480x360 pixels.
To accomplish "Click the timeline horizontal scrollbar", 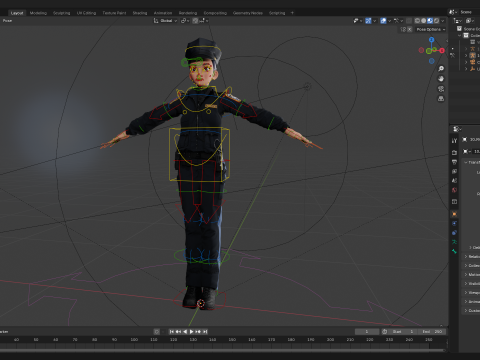I will pyautogui.click(x=223, y=350).
